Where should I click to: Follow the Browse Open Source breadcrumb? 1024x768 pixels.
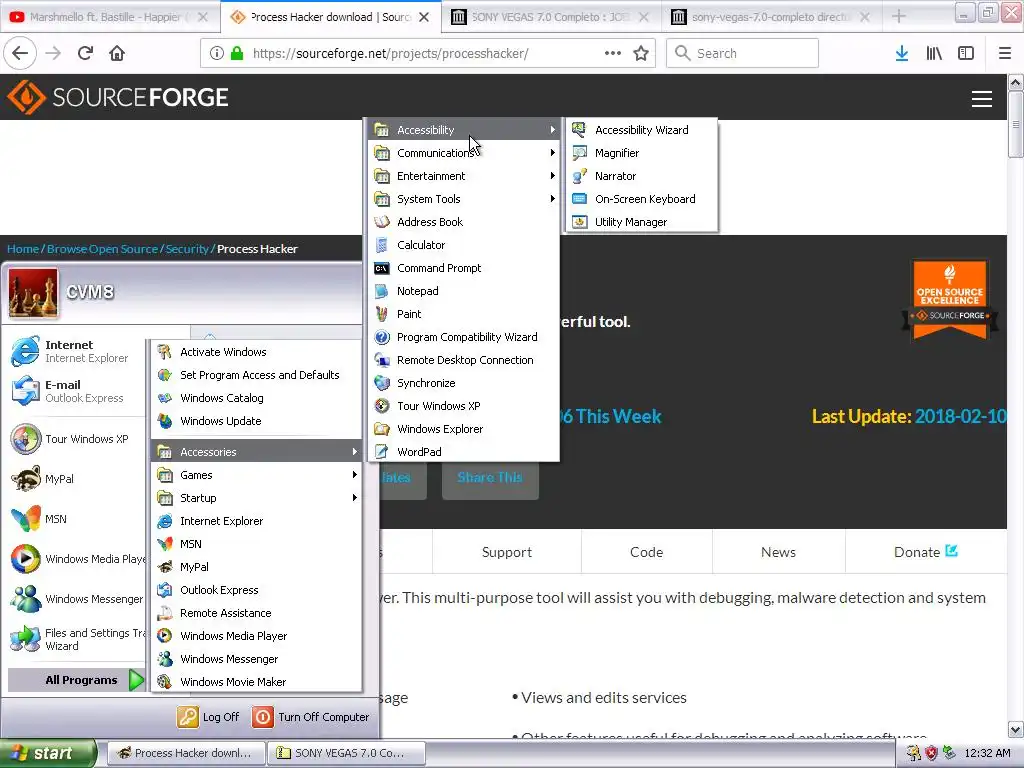click(x=103, y=249)
